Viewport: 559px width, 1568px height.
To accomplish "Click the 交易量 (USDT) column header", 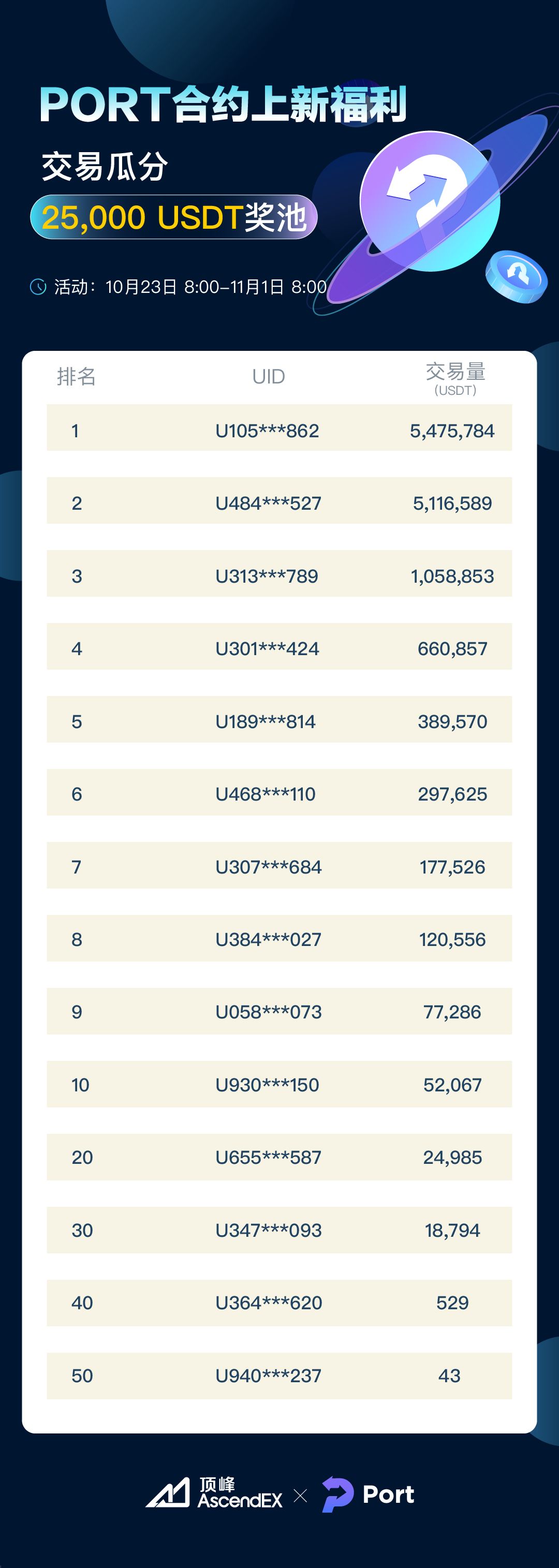I will [455, 378].
